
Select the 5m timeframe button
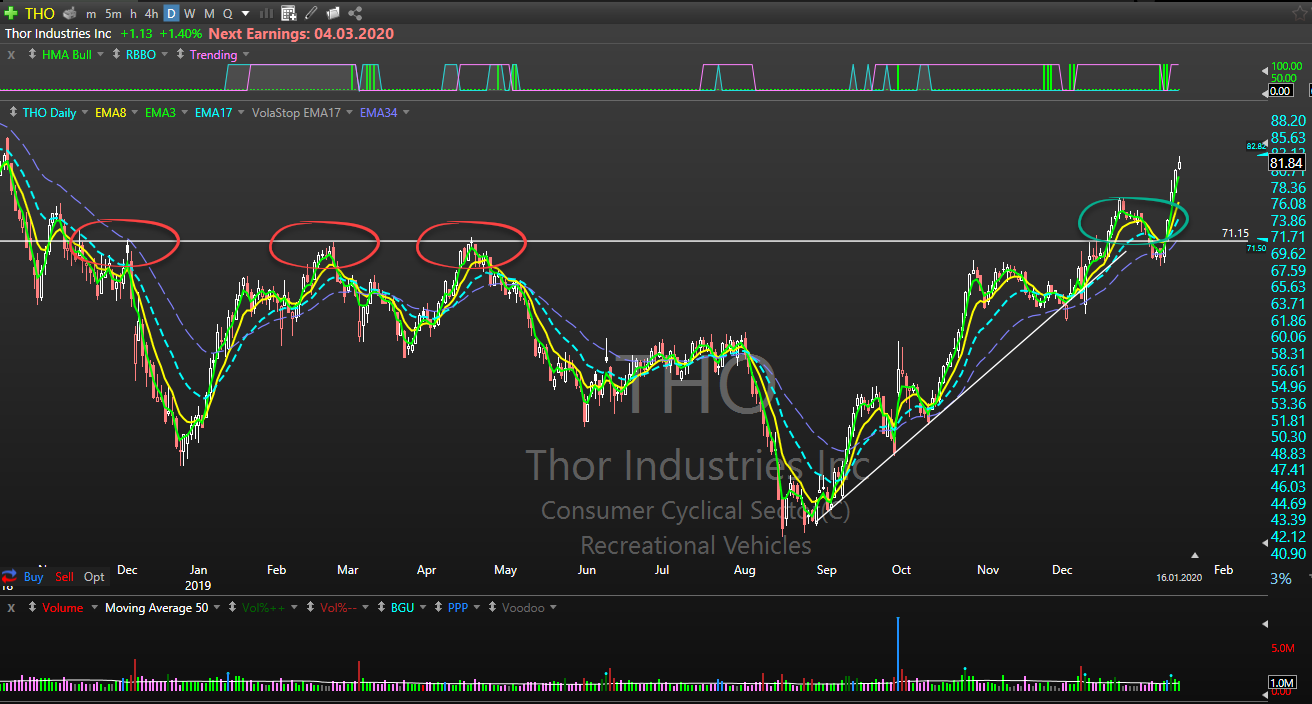113,13
